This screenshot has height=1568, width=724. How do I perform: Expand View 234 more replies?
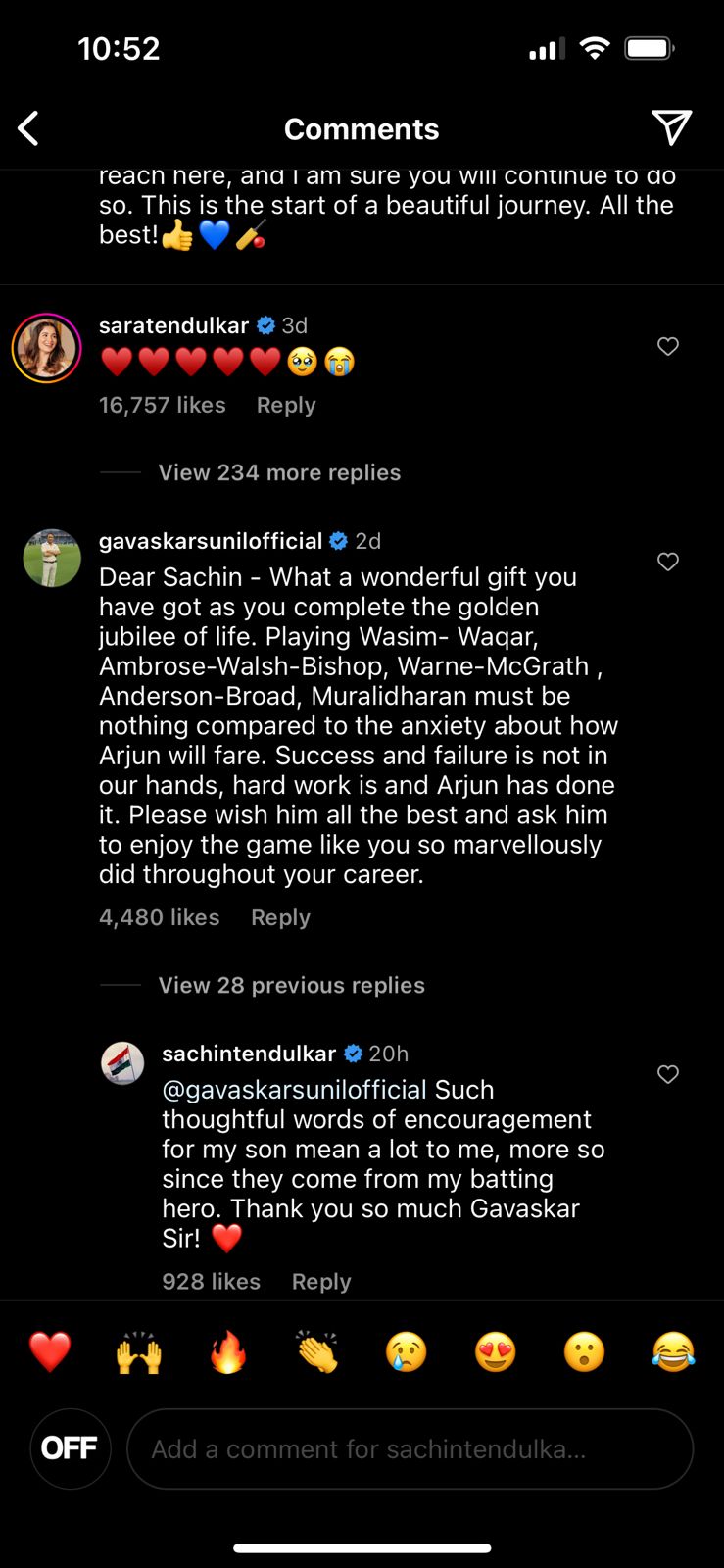point(278,471)
